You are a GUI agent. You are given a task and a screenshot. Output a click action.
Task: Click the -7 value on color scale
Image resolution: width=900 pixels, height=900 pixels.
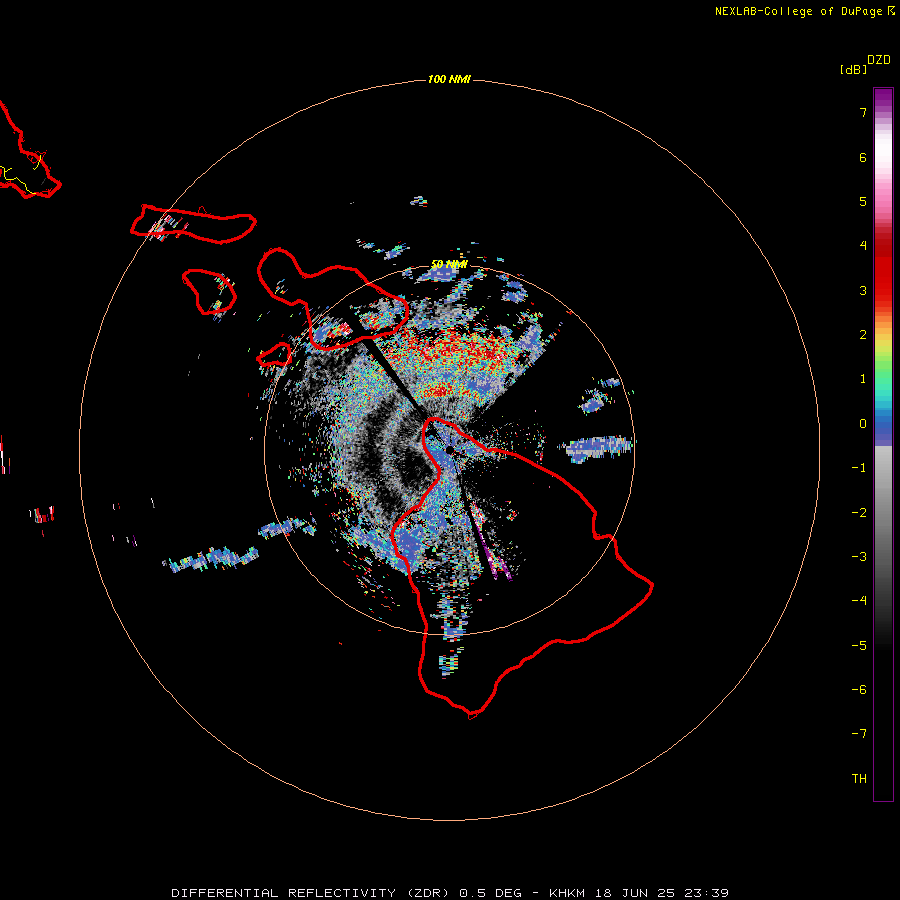pos(859,734)
